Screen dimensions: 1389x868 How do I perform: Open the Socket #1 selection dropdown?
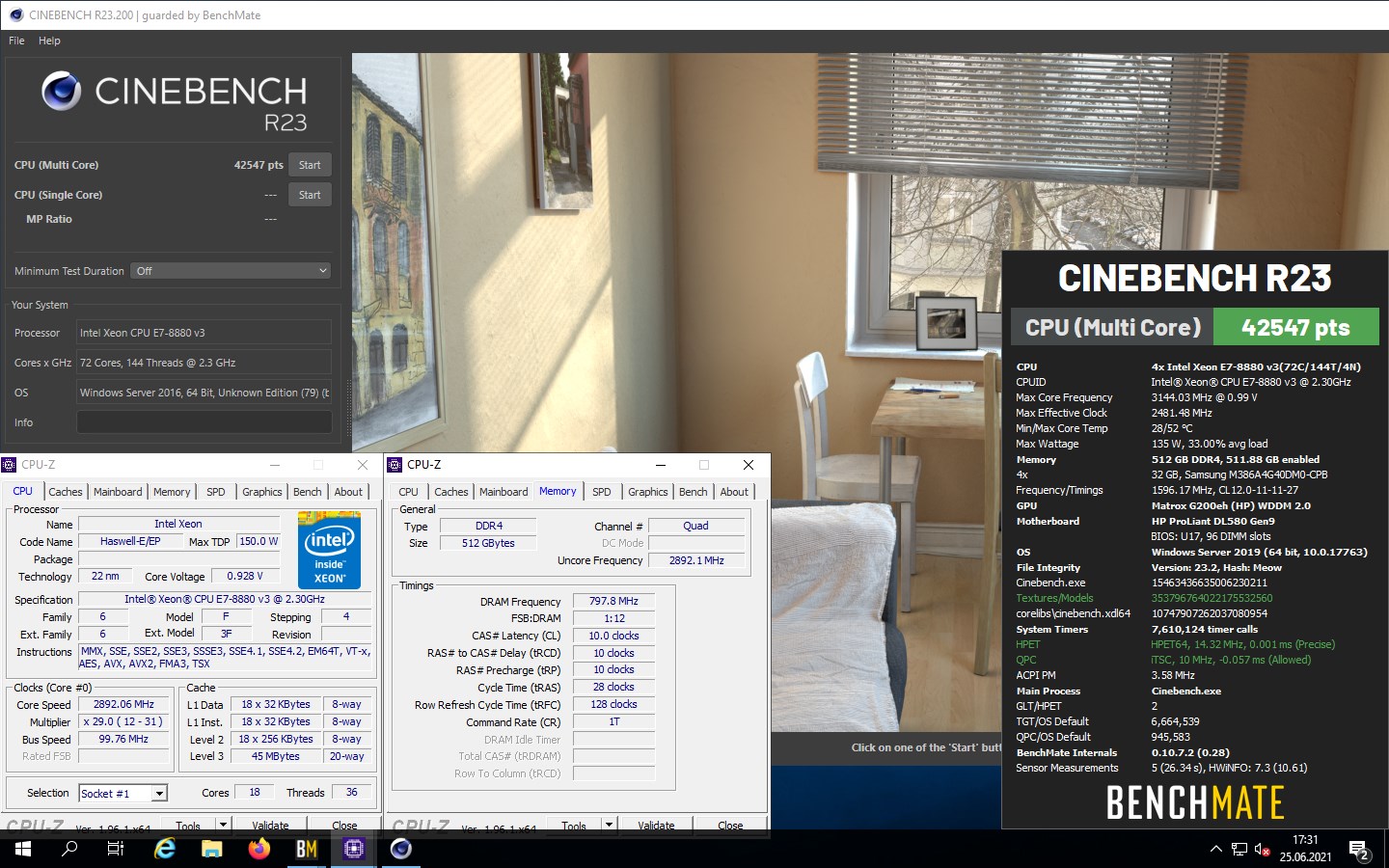(x=123, y=793)
